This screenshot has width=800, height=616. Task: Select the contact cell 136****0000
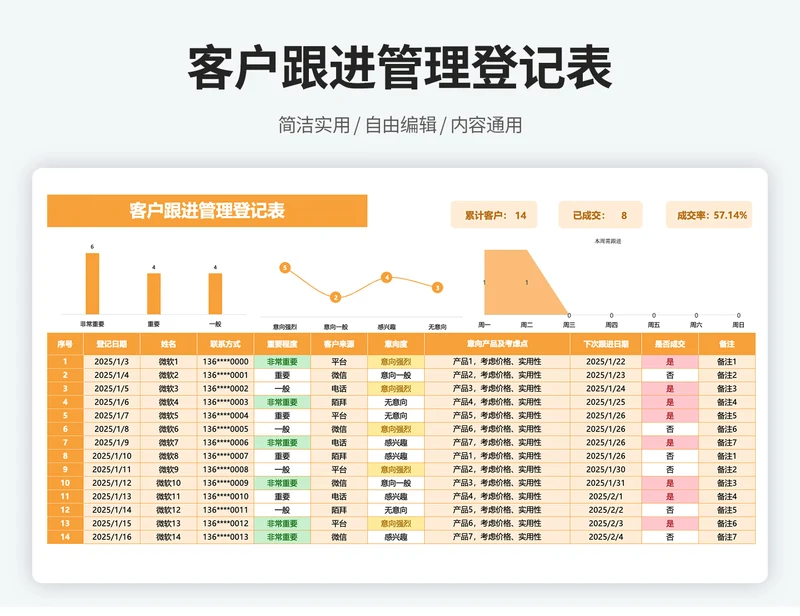[226, 361]
